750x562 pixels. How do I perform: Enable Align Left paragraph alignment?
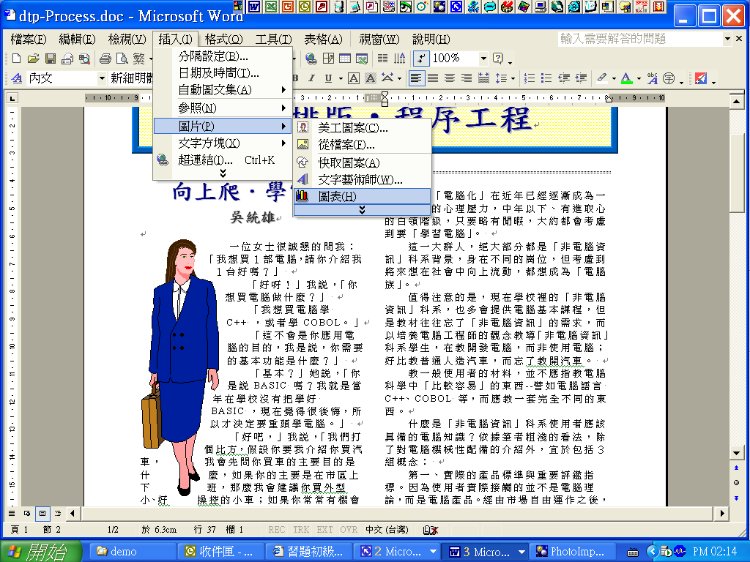coord(416,78)
